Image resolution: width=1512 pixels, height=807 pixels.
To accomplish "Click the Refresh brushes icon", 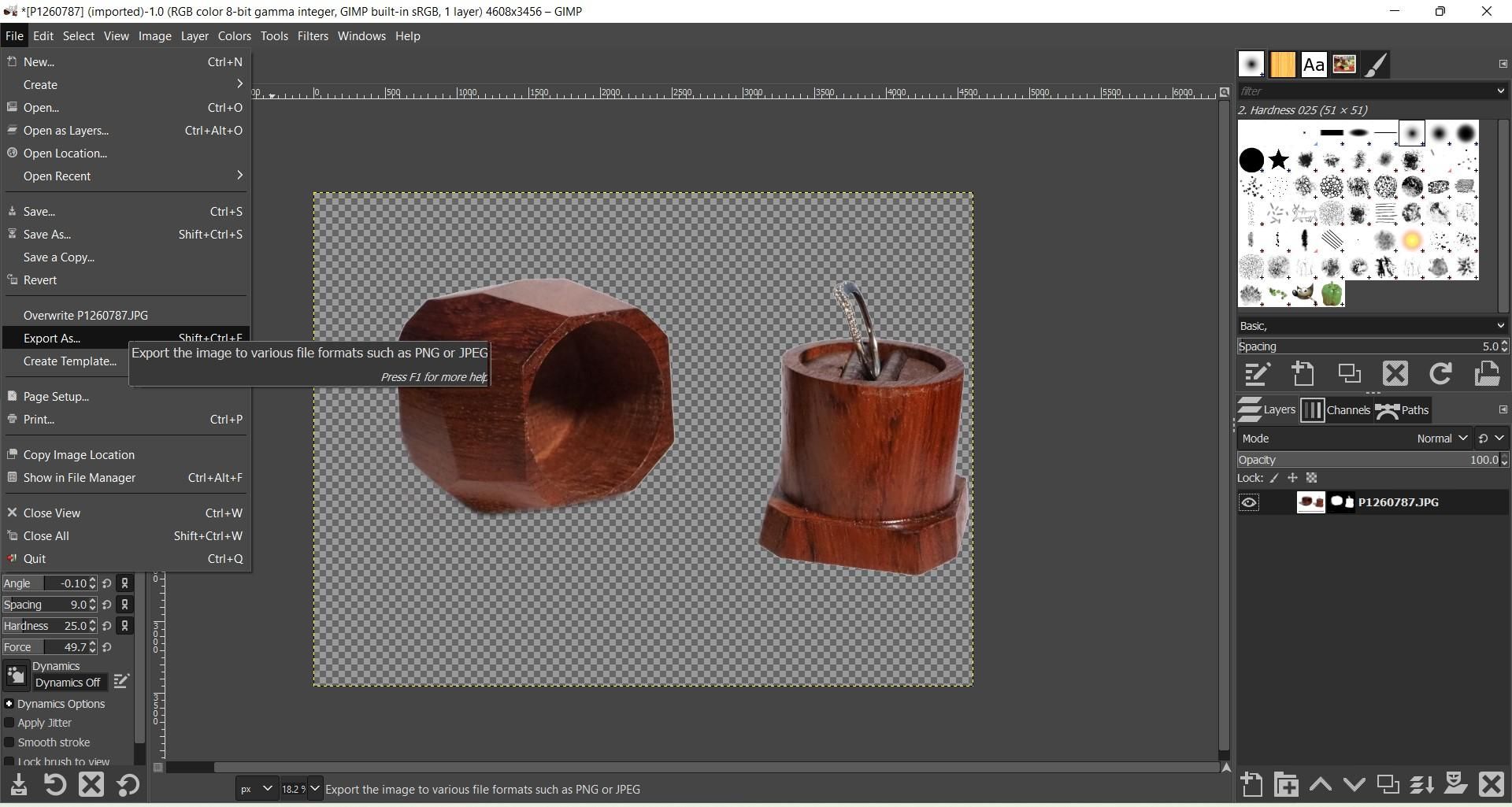I will [x=1440, y=374].
